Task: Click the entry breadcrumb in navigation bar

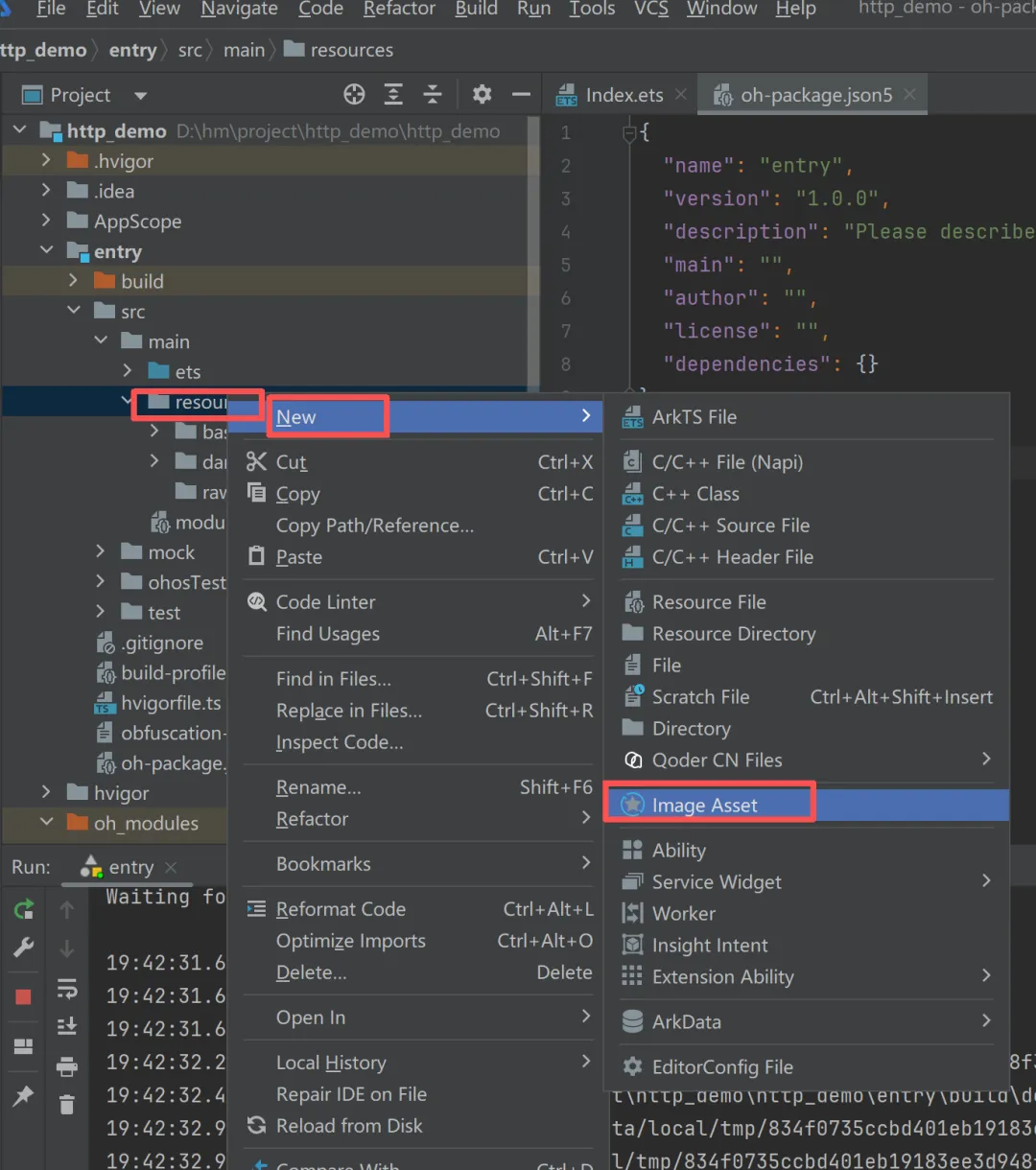Action: click(132, 50)
